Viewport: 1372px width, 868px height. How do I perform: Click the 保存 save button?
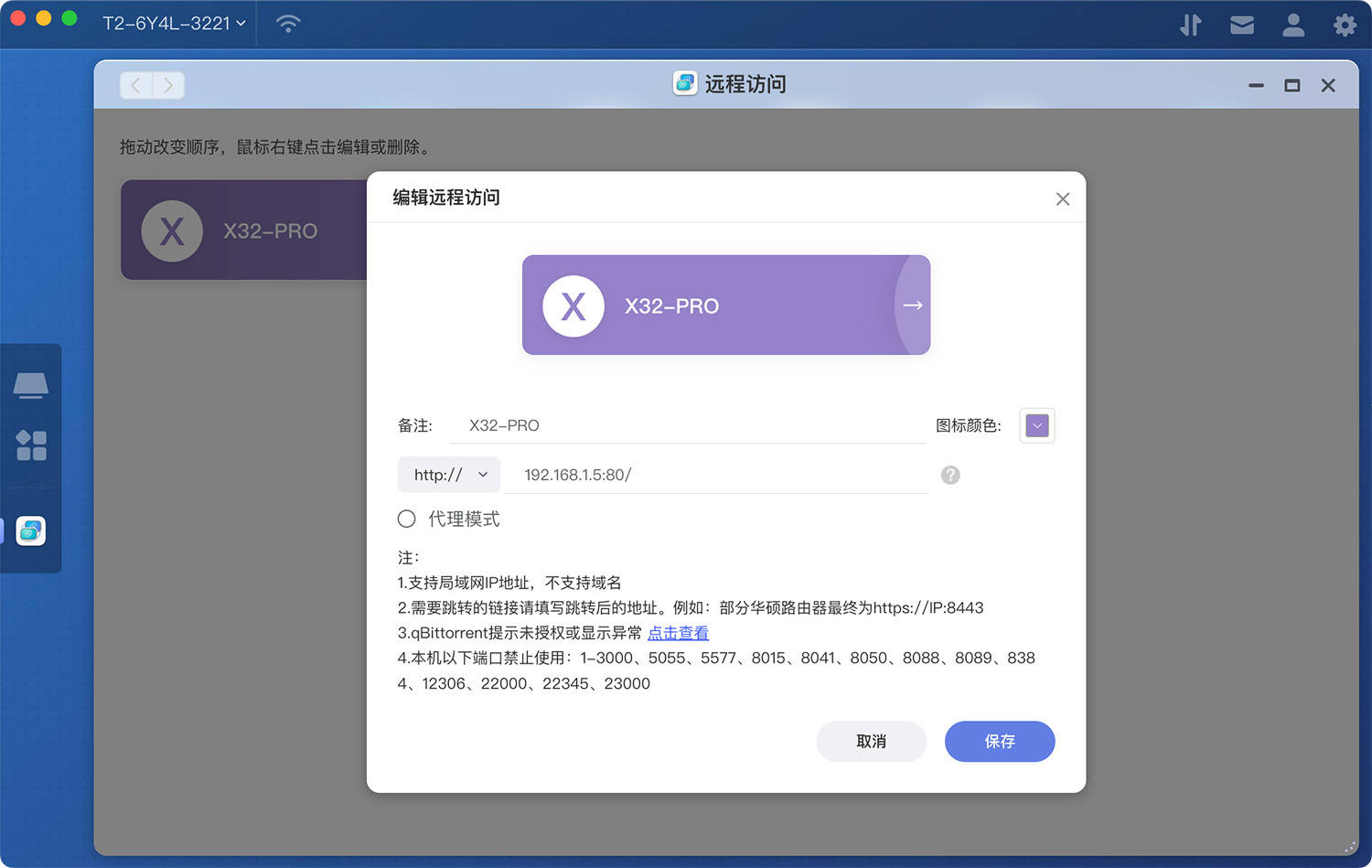click(x=1000, y=741)
